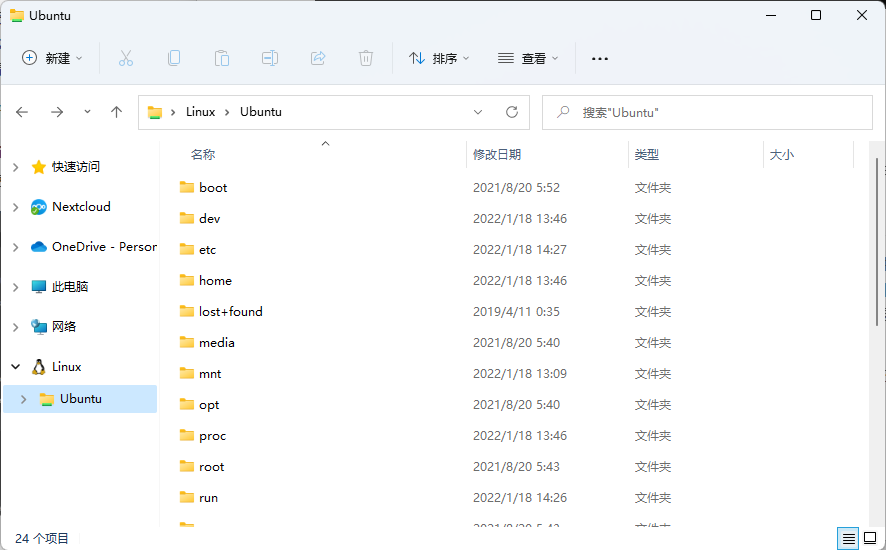Refresh the current folder
Screen dimensions: 886x550
pos(512,112)
